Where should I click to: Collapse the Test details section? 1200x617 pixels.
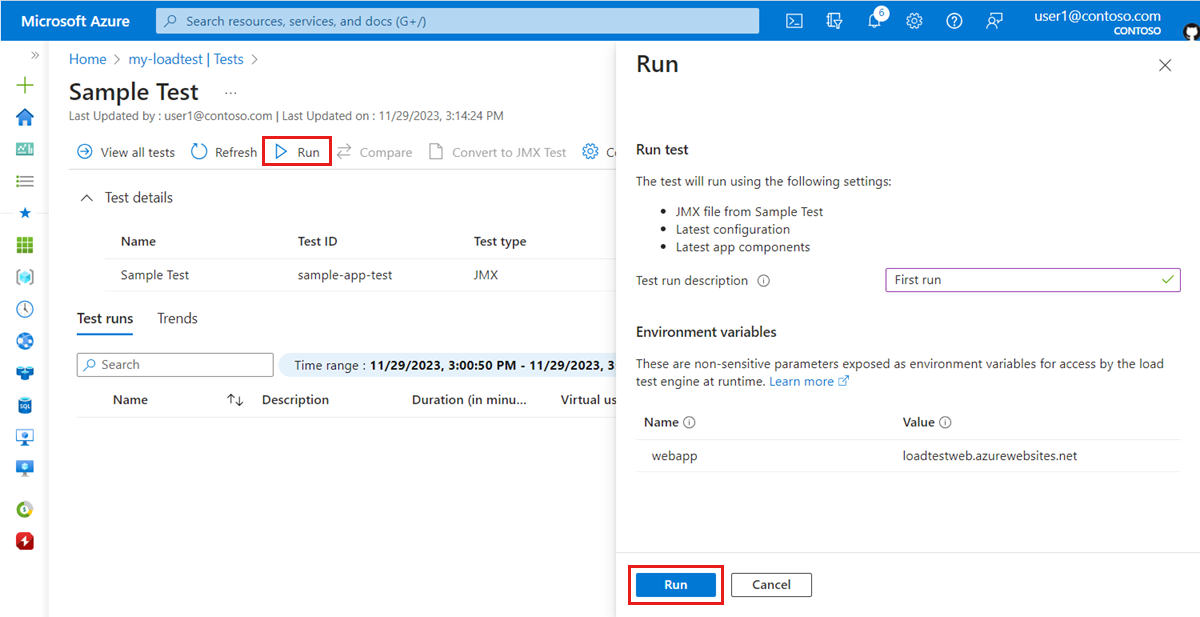click(x=86, y=197)
